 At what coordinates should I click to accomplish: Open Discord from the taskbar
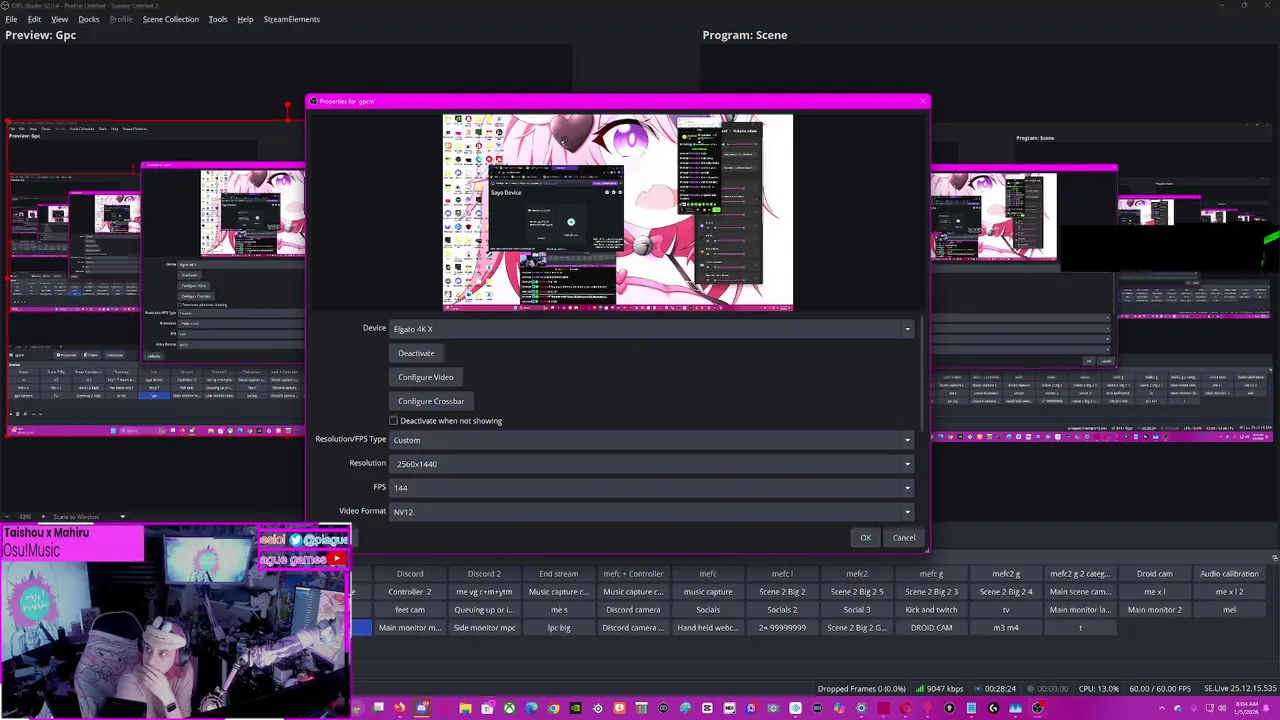[x=421, y=709]
